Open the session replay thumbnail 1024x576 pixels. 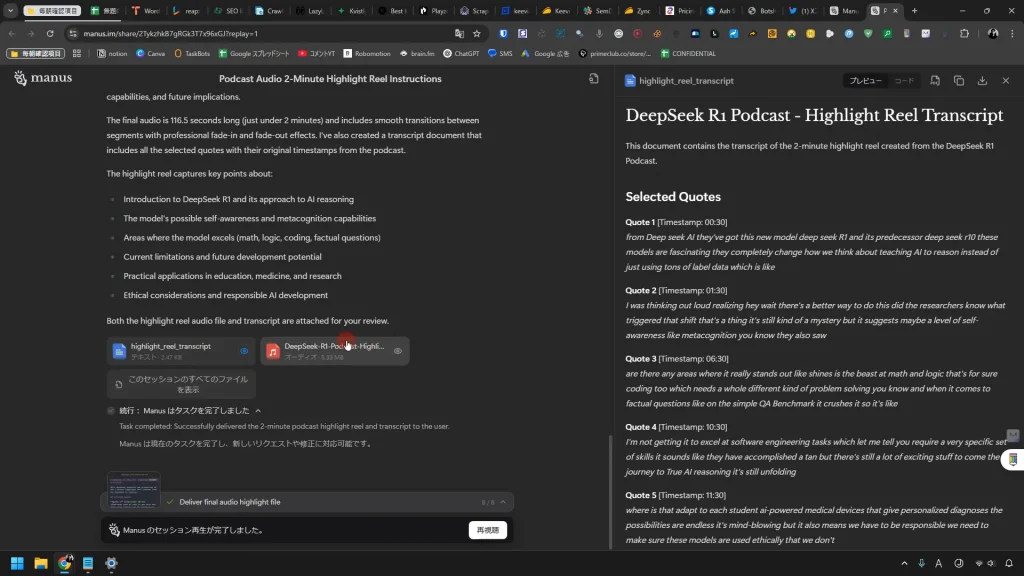(134, 490)
